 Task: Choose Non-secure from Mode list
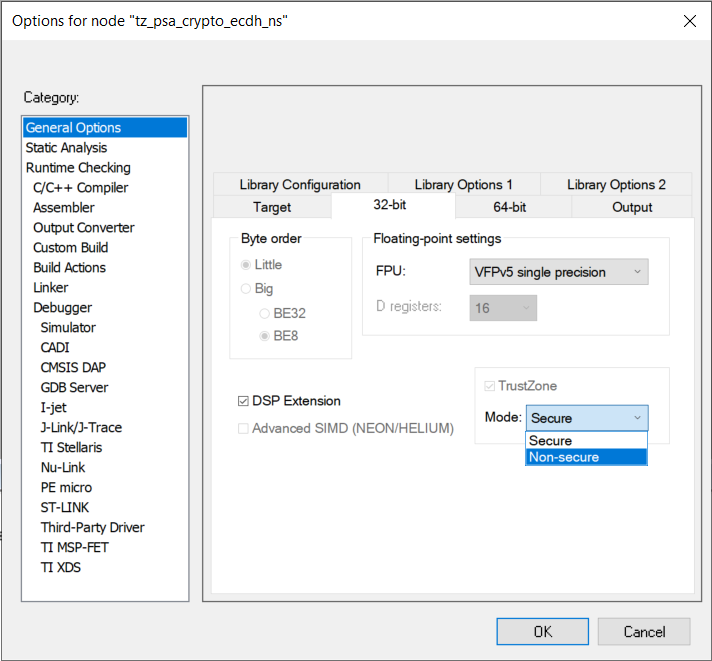tap(586, 457)
